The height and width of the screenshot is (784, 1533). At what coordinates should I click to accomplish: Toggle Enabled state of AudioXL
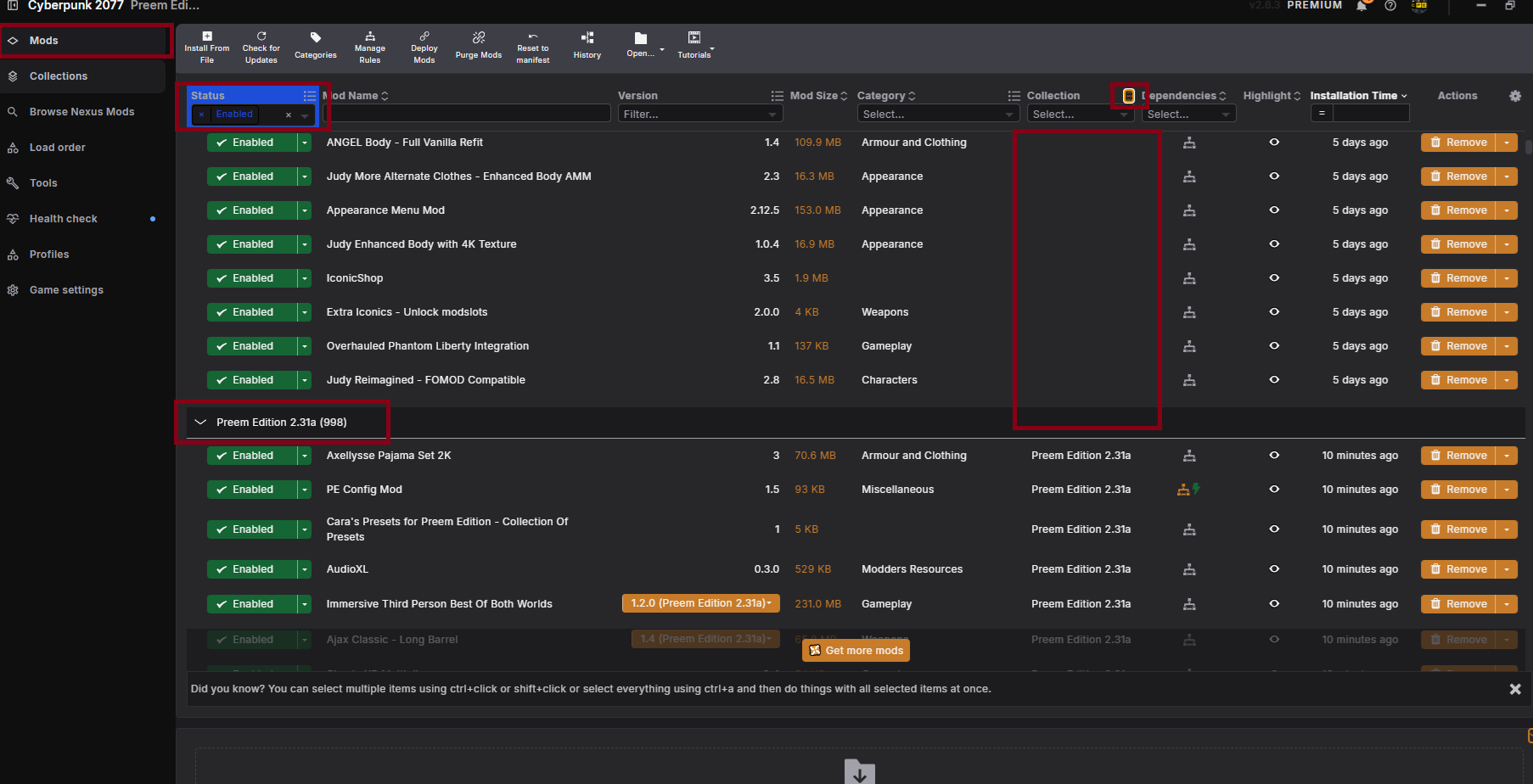(x=252, y=569)
